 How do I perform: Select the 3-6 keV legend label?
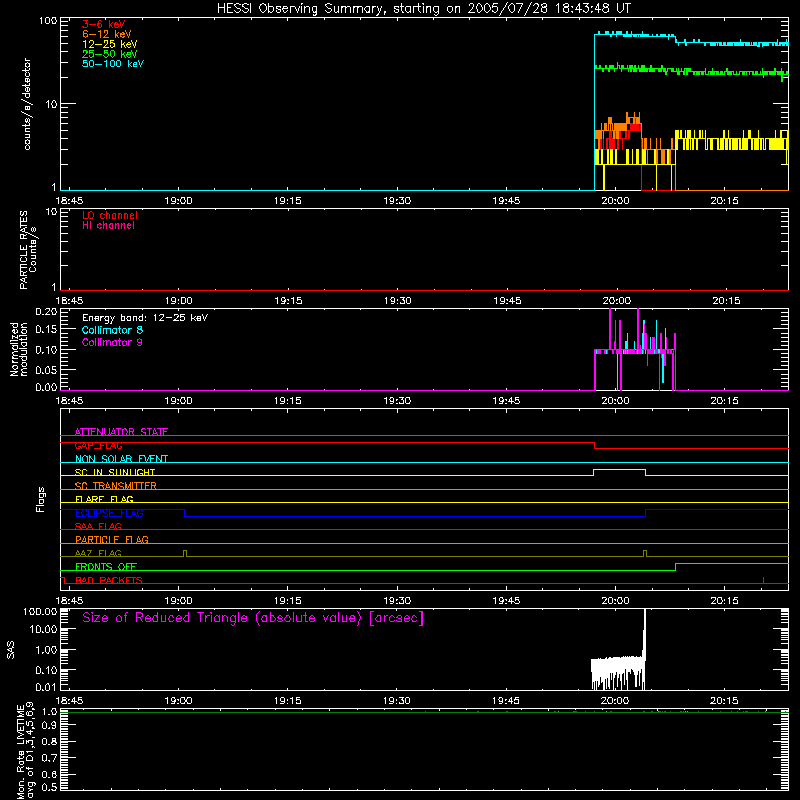104,24
